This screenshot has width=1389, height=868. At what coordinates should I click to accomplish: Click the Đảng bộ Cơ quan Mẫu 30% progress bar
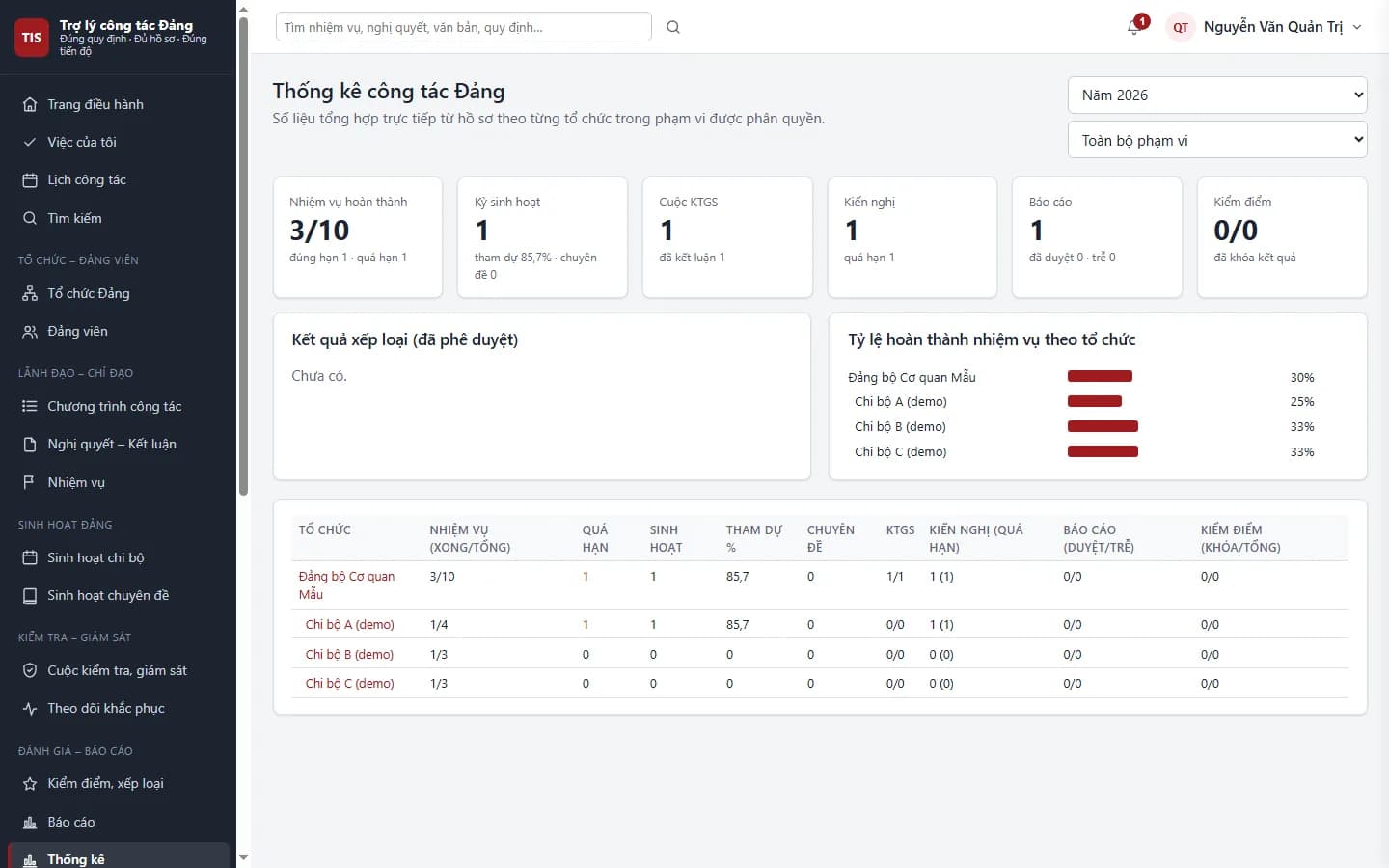click(x=1100, y=376)
